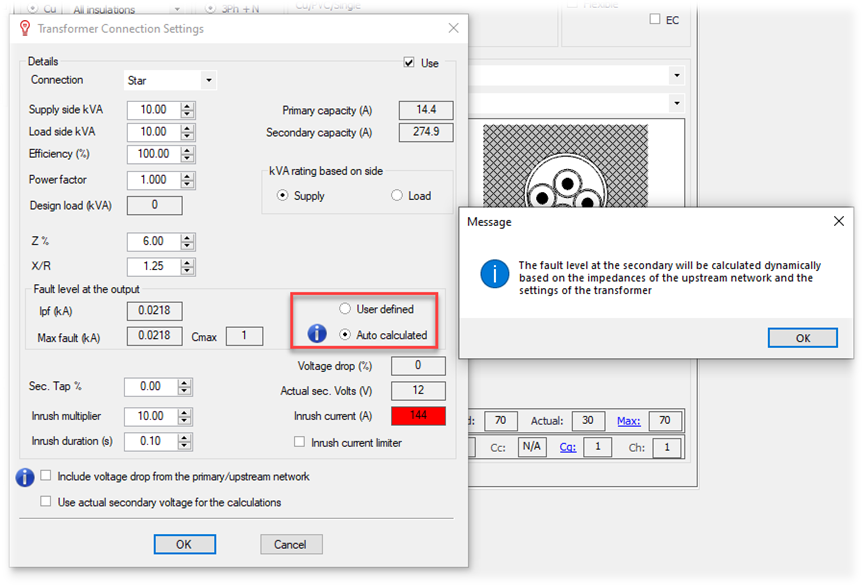Image resolution: width=864 pixels, height=588 pixels.
Task: Click the Supply side kVA value field
Action: 154,110
